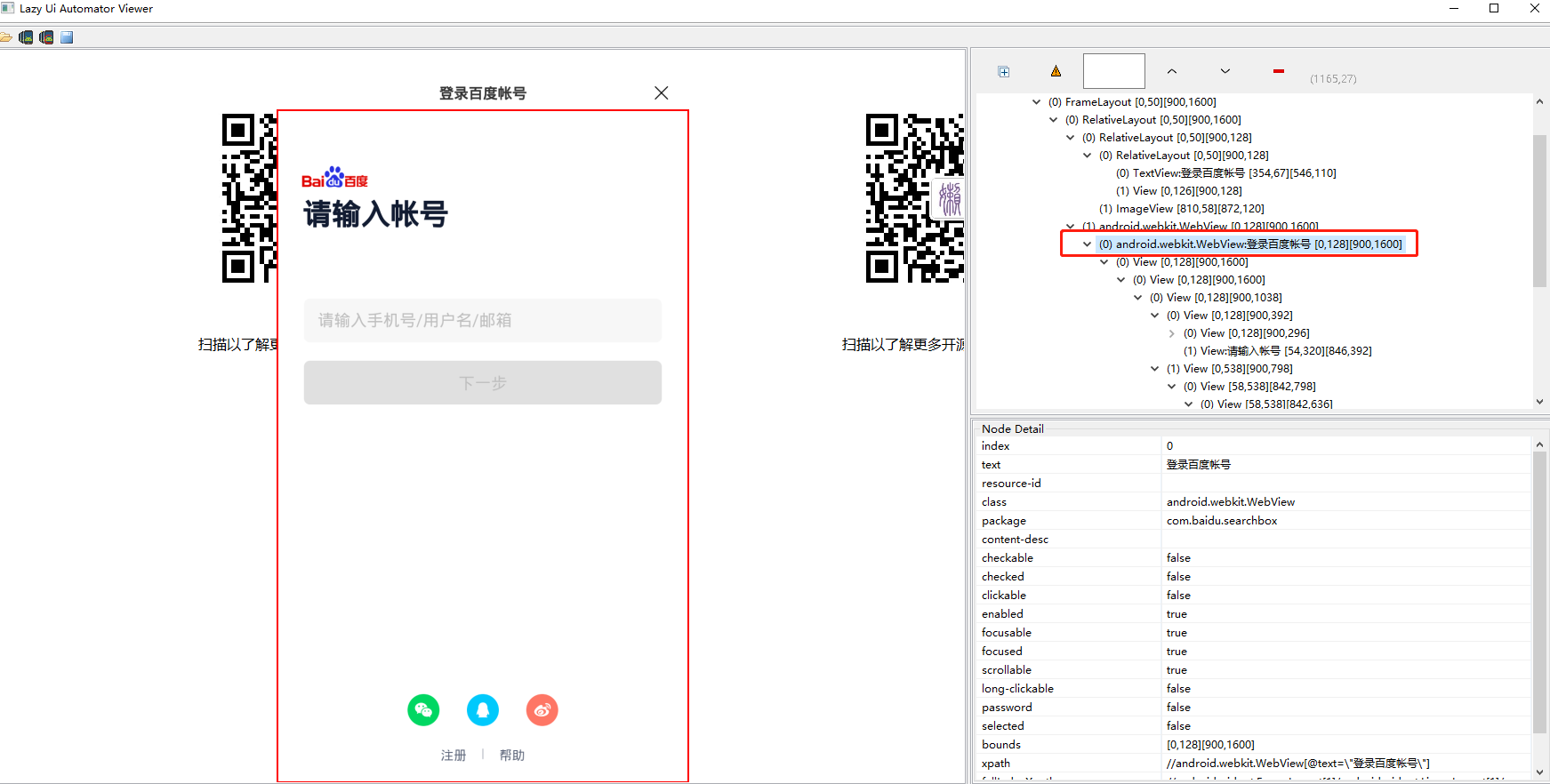Click the Weibo login icon

pyautogui.click(x=542, y=710)
